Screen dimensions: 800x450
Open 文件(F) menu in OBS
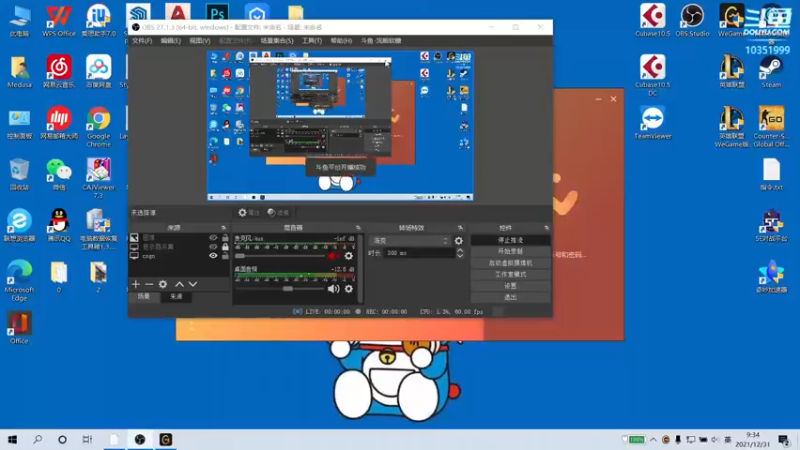click(x=142, y=41)
